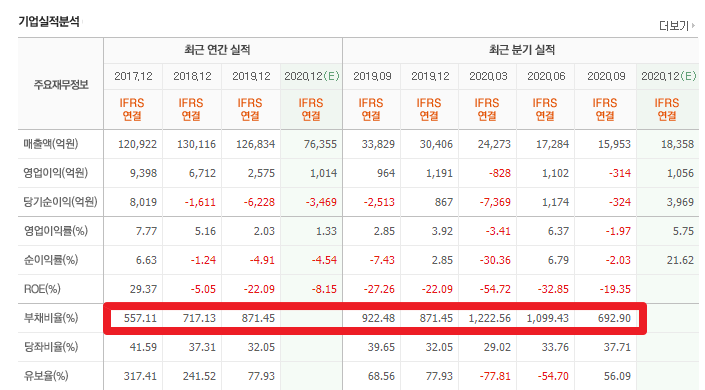Click ROE value -19.35

615,289
